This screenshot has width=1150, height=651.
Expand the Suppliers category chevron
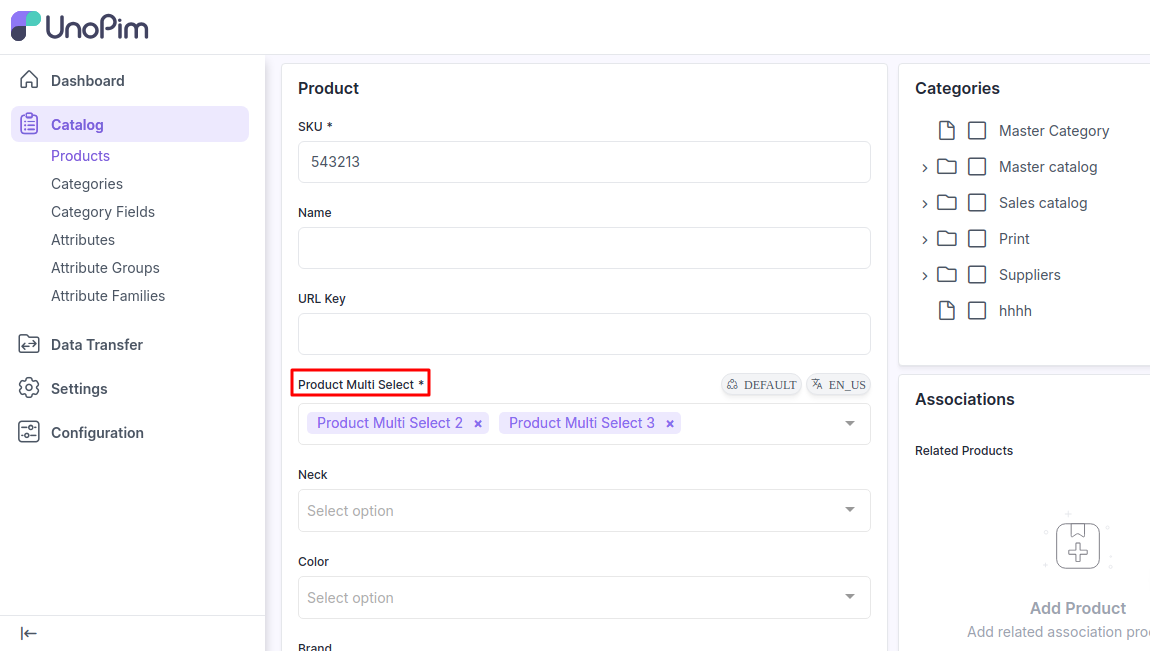tap(925, 275)
